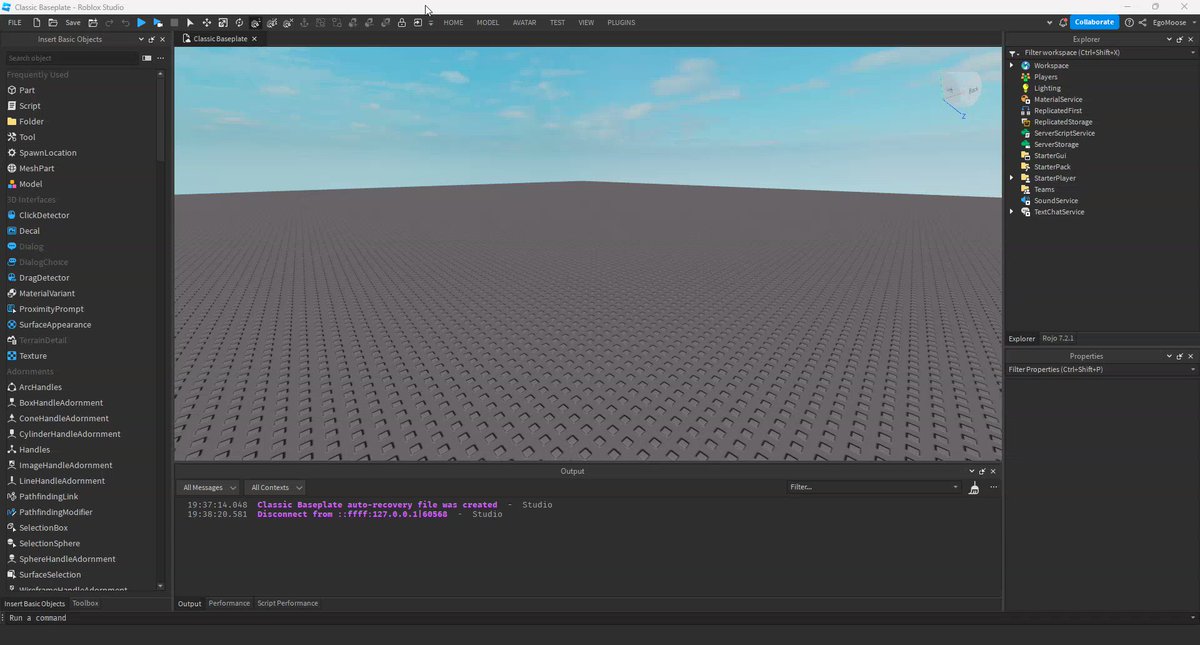Image resolution: width=1200 pixels, height=645 pixels.
Task: Expand the TextChatService tree node
Action: 1011,212
